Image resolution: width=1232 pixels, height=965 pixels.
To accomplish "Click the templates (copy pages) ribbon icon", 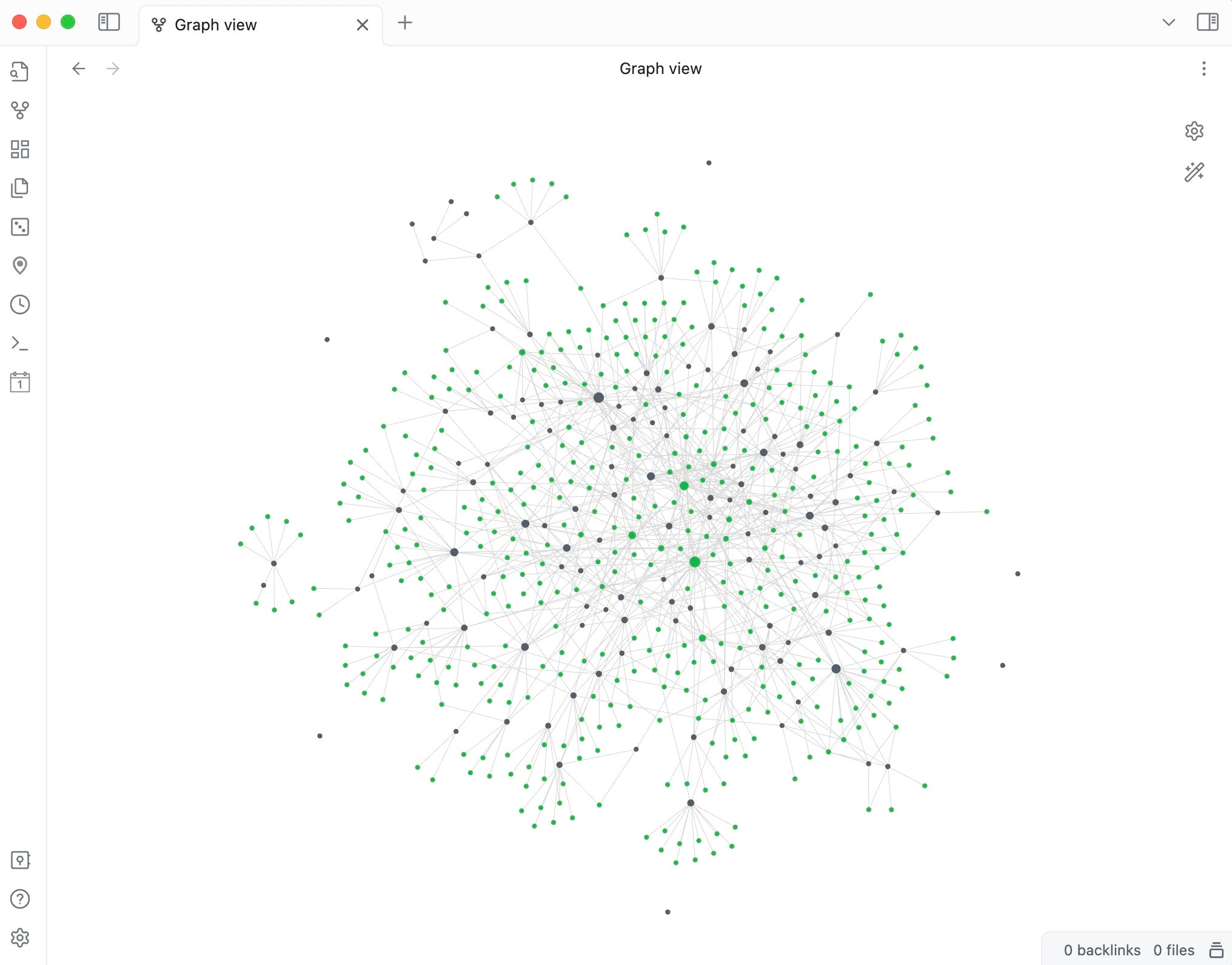I will [20, 188].
